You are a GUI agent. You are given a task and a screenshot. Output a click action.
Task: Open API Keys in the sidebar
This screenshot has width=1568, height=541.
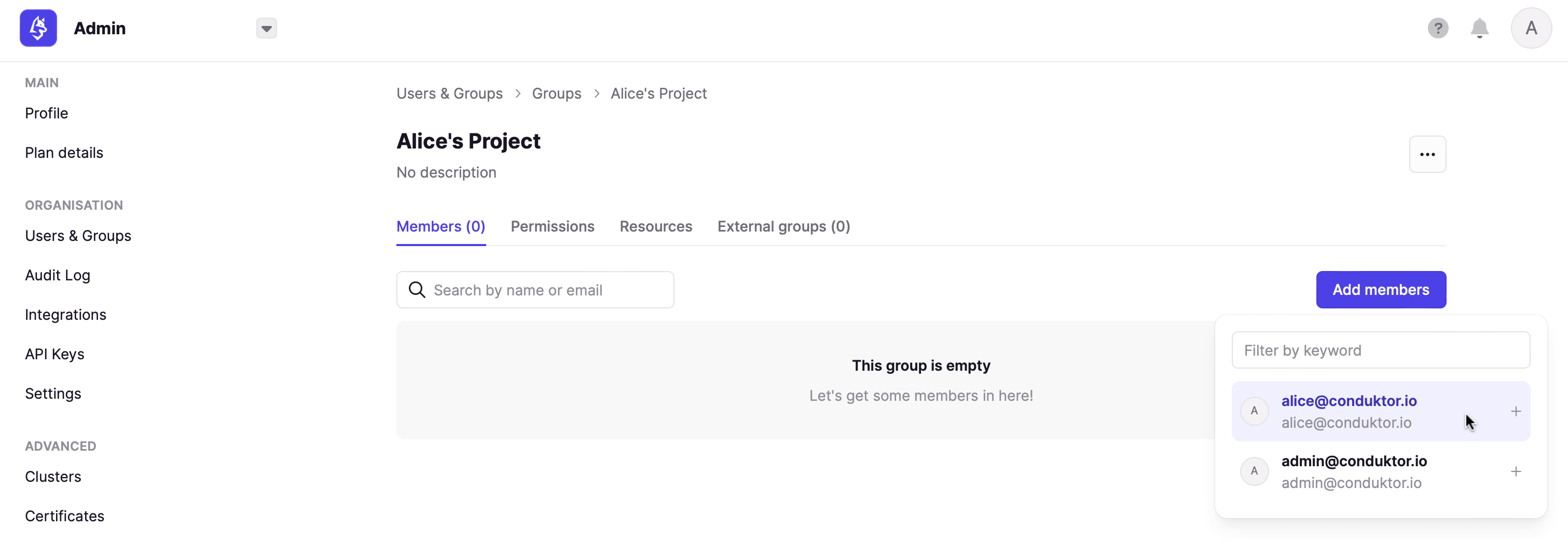[x=54, y=354]
